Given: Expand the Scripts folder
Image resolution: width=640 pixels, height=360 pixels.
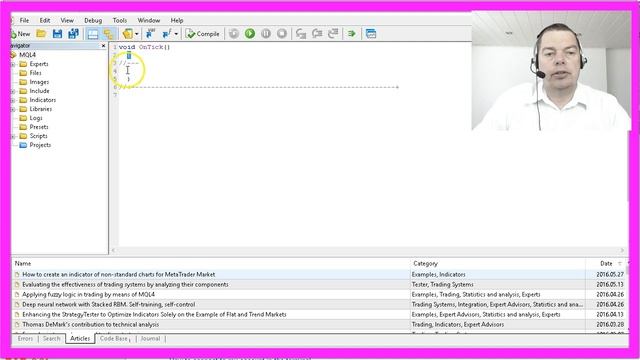Looking at the screenshot, I should [13, 136].
